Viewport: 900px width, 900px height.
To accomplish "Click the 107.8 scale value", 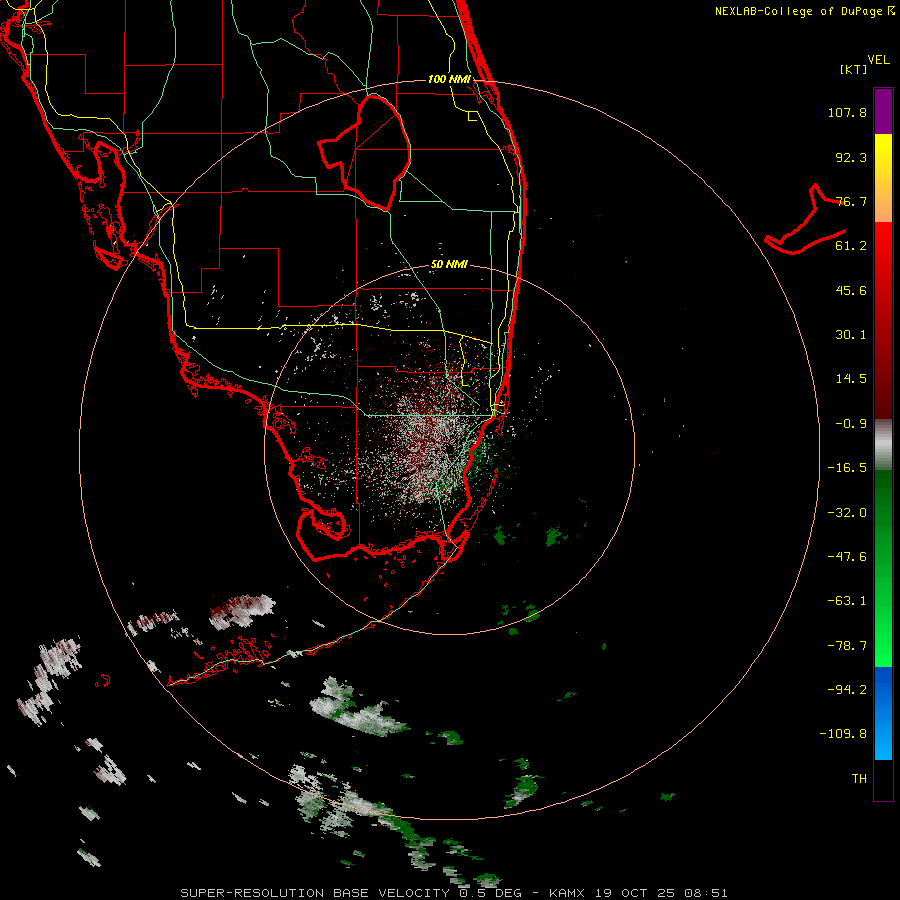I will (847, 112).
